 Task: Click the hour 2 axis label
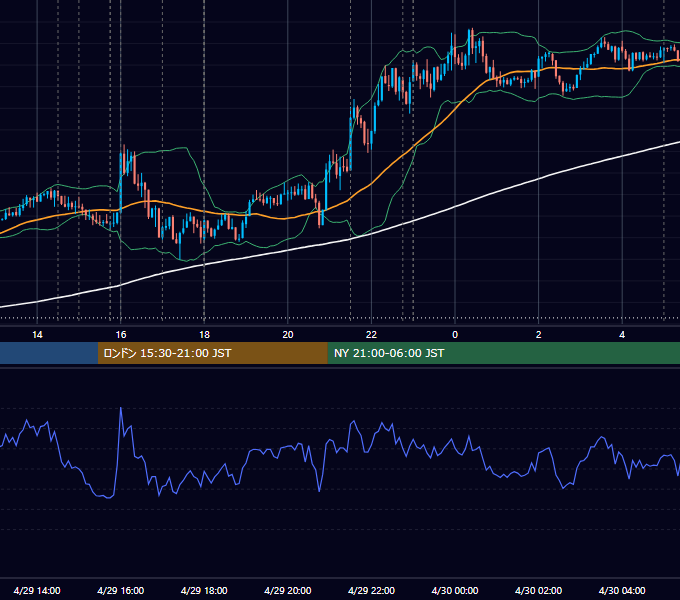(538, 334)
